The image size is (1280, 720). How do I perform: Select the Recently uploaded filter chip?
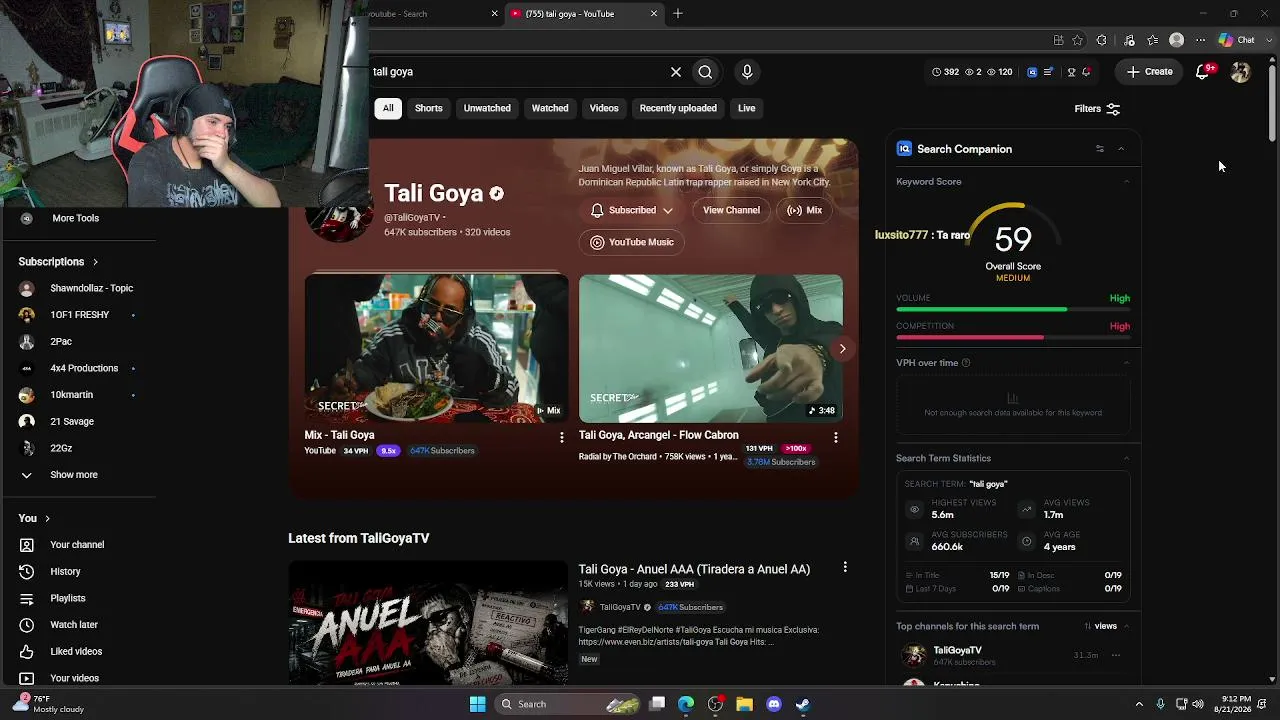pos(678,108)
